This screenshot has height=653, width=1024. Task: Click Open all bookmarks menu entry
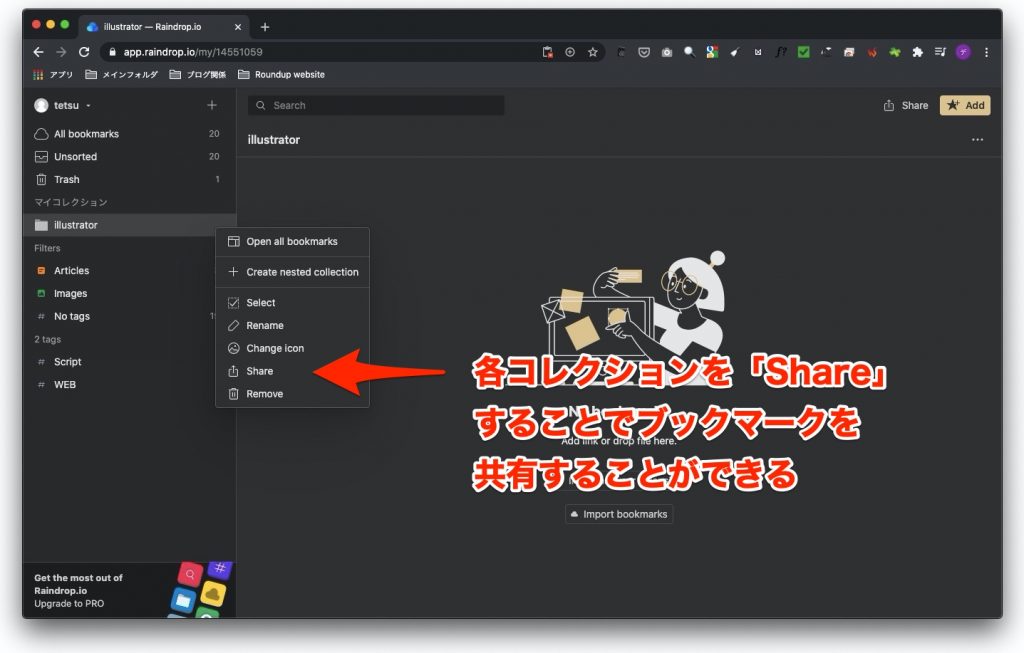(x=292, y=242)
